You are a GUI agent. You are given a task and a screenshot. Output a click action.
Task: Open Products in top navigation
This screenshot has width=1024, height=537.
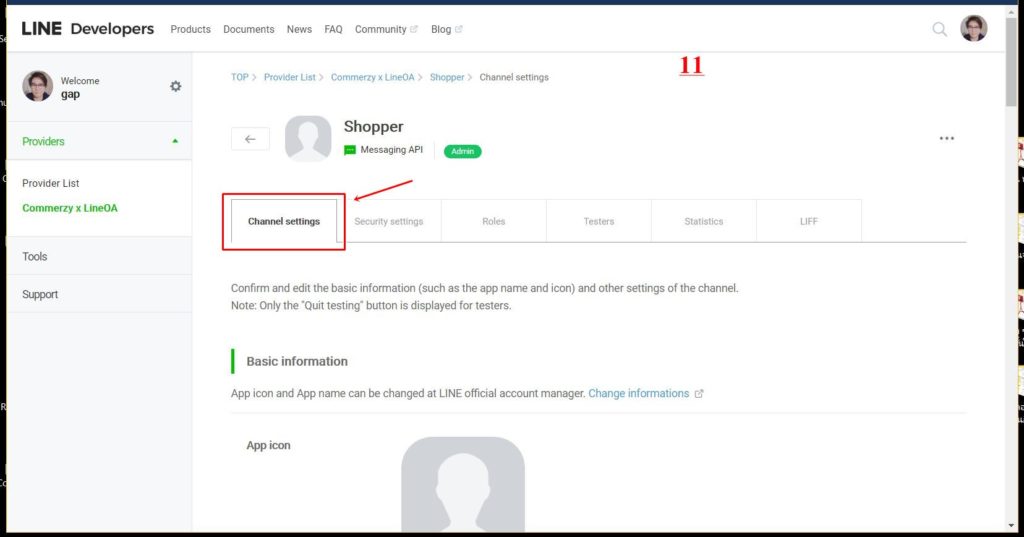(191, 29)
